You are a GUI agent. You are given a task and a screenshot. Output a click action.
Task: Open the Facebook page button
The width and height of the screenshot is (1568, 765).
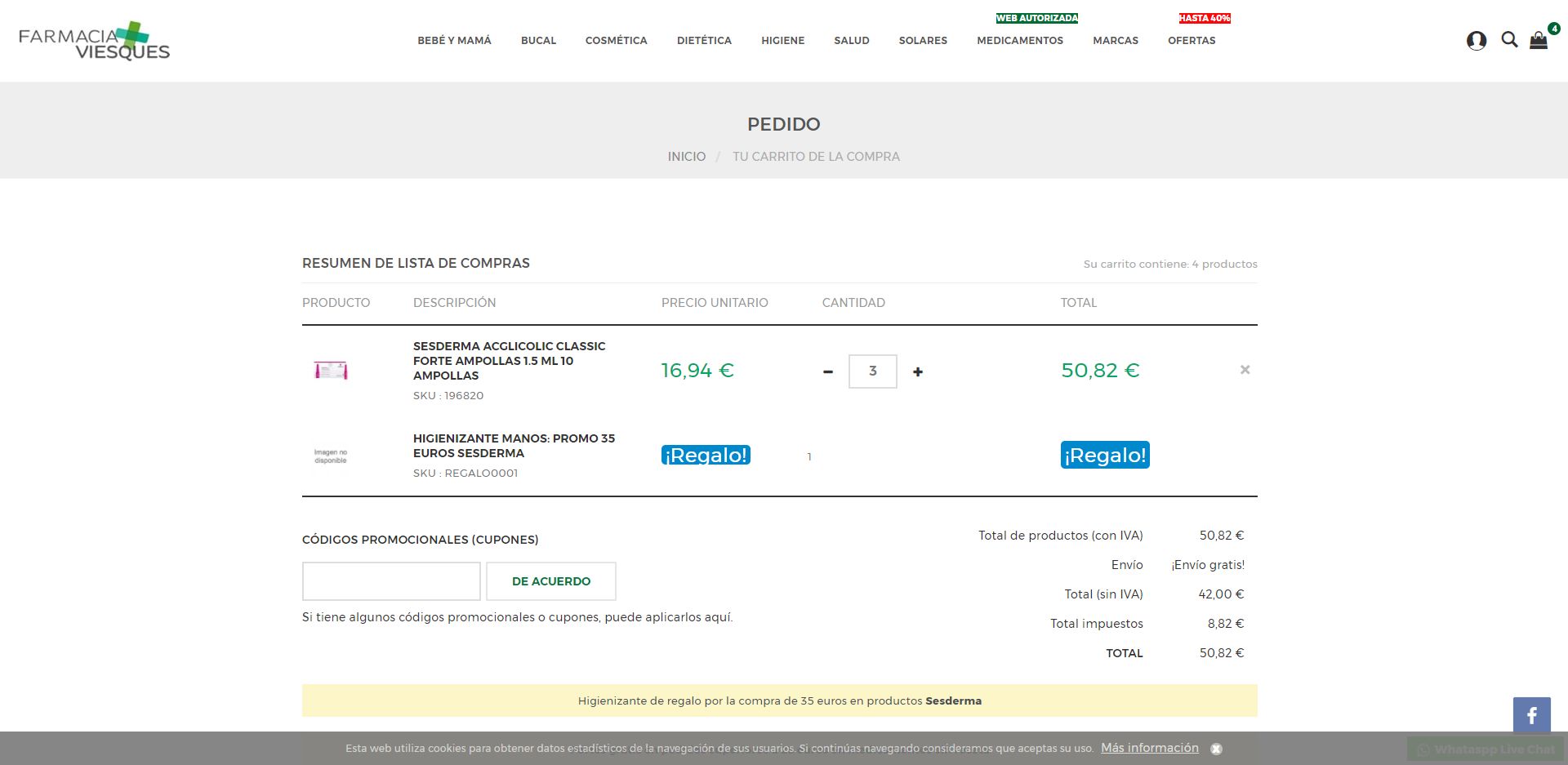click(x=1532, y=716)
